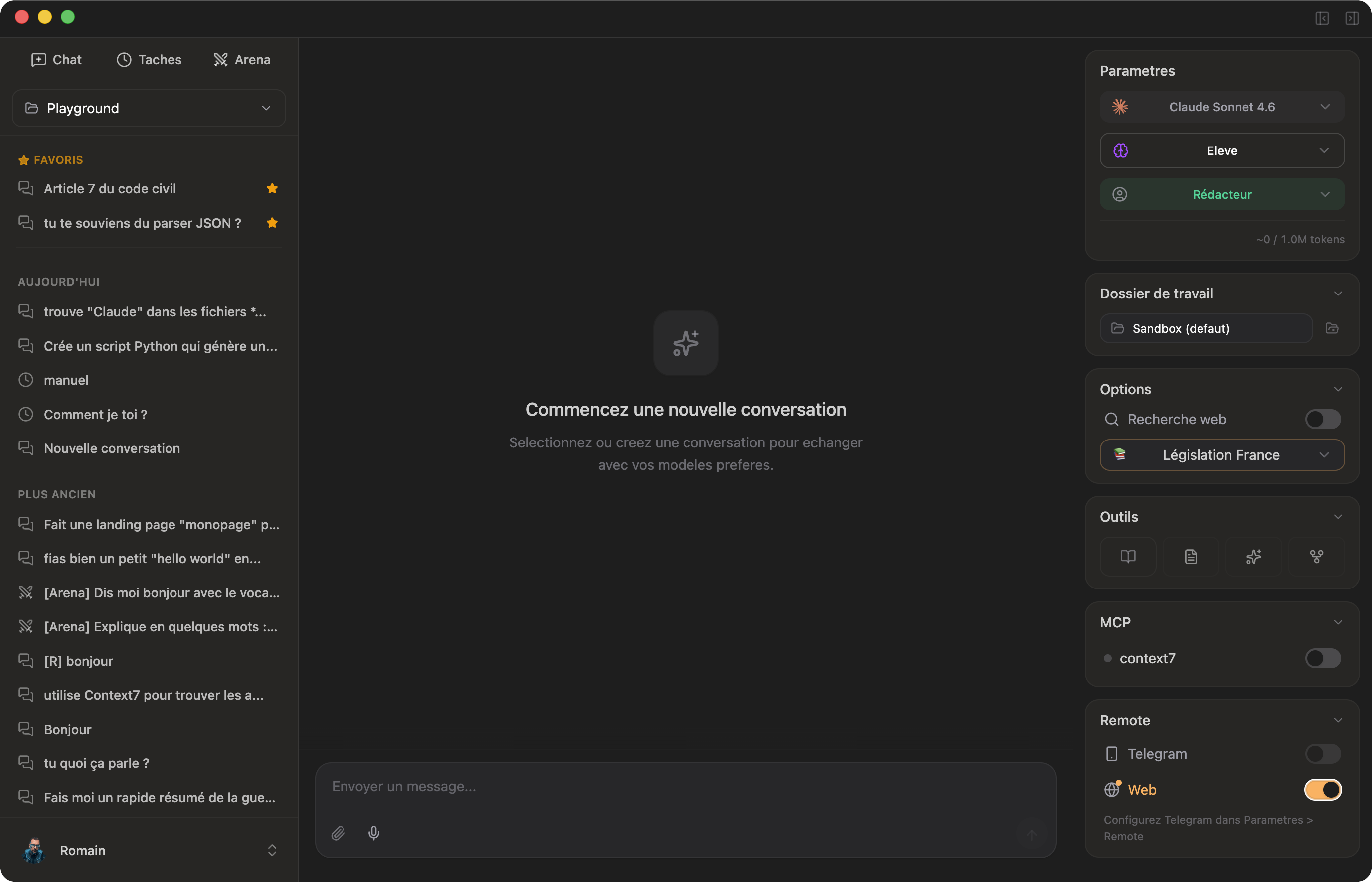Select the document tool in Outils
The image size is (1372, 882).
pyautogui.click(x=1191, y=556)
